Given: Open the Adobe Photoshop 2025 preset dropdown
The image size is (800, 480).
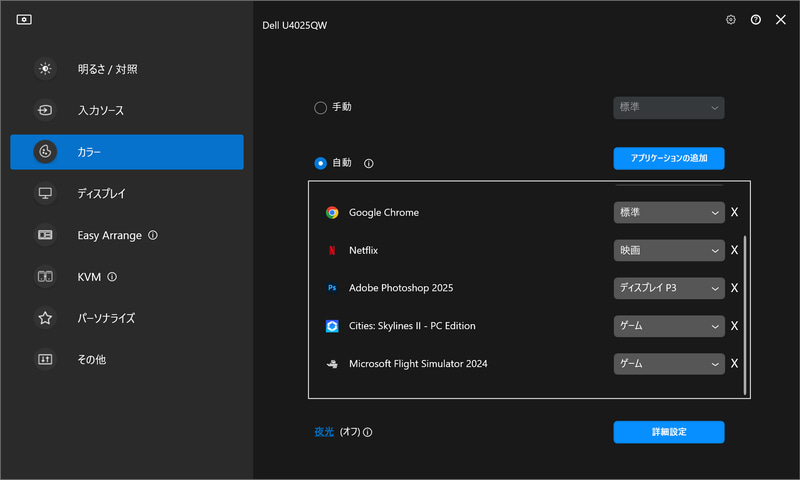Looking at the screenshot, I should (x=668, y=288).
